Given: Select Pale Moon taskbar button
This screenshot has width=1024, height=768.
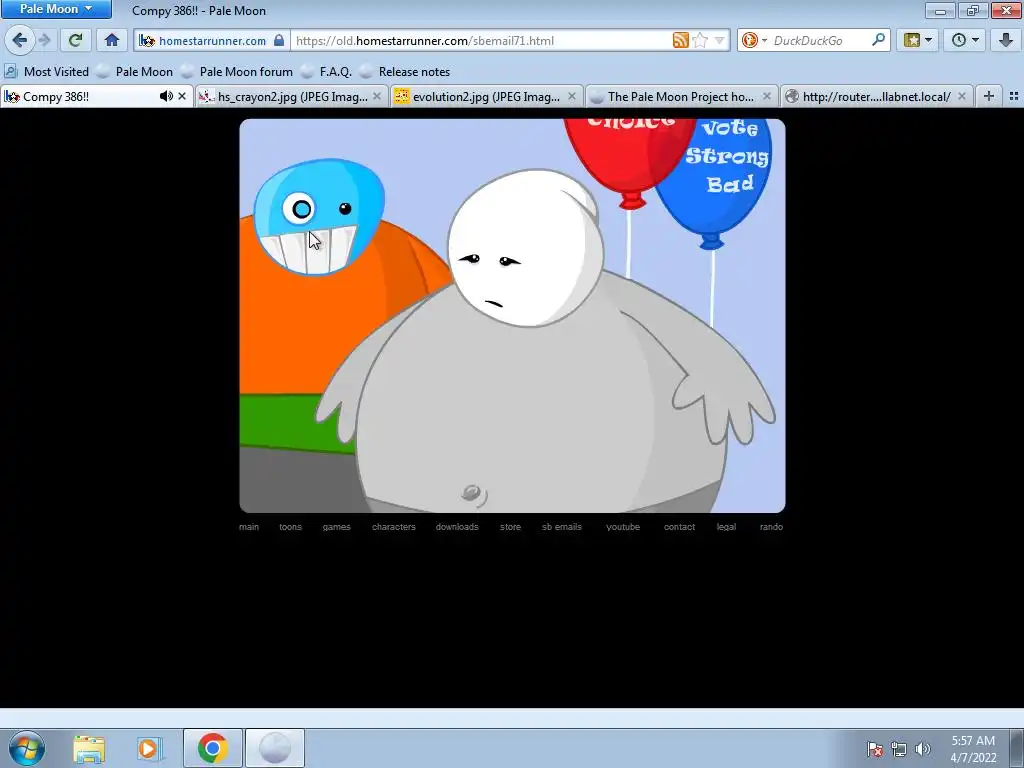Looking at the screenshot, I should pyautogui.click(x=275, y=748).
